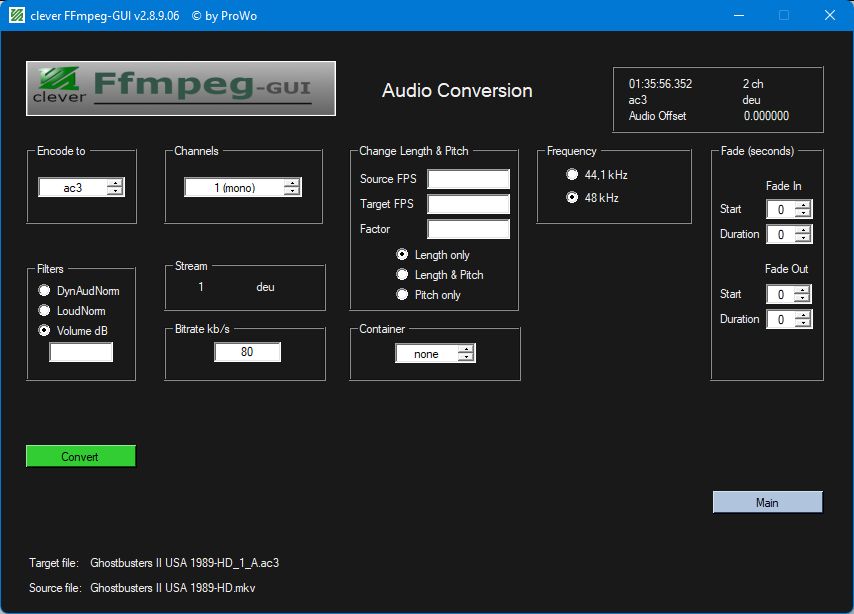The width and height of the screenshot is (854, 614).
Task: Click the Source FPS input field
Action: point(468,179)
